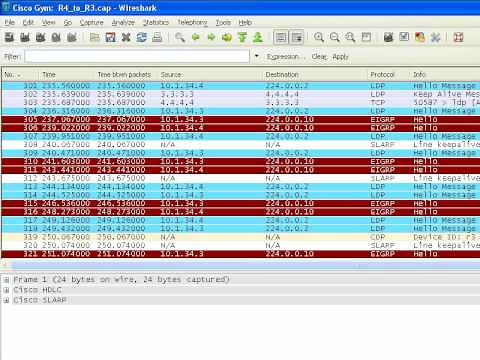Open Display Filters toolbar icon
480x360 pixels.
coord(404,37)
